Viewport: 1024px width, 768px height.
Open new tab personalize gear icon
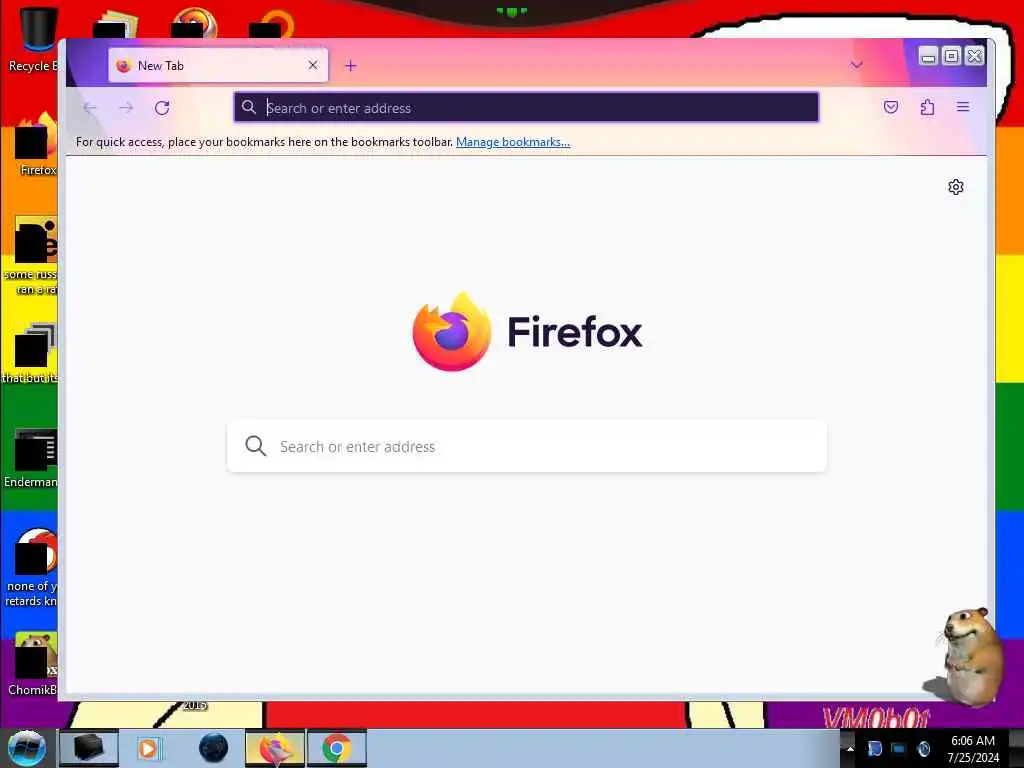(x=955, y=187)
